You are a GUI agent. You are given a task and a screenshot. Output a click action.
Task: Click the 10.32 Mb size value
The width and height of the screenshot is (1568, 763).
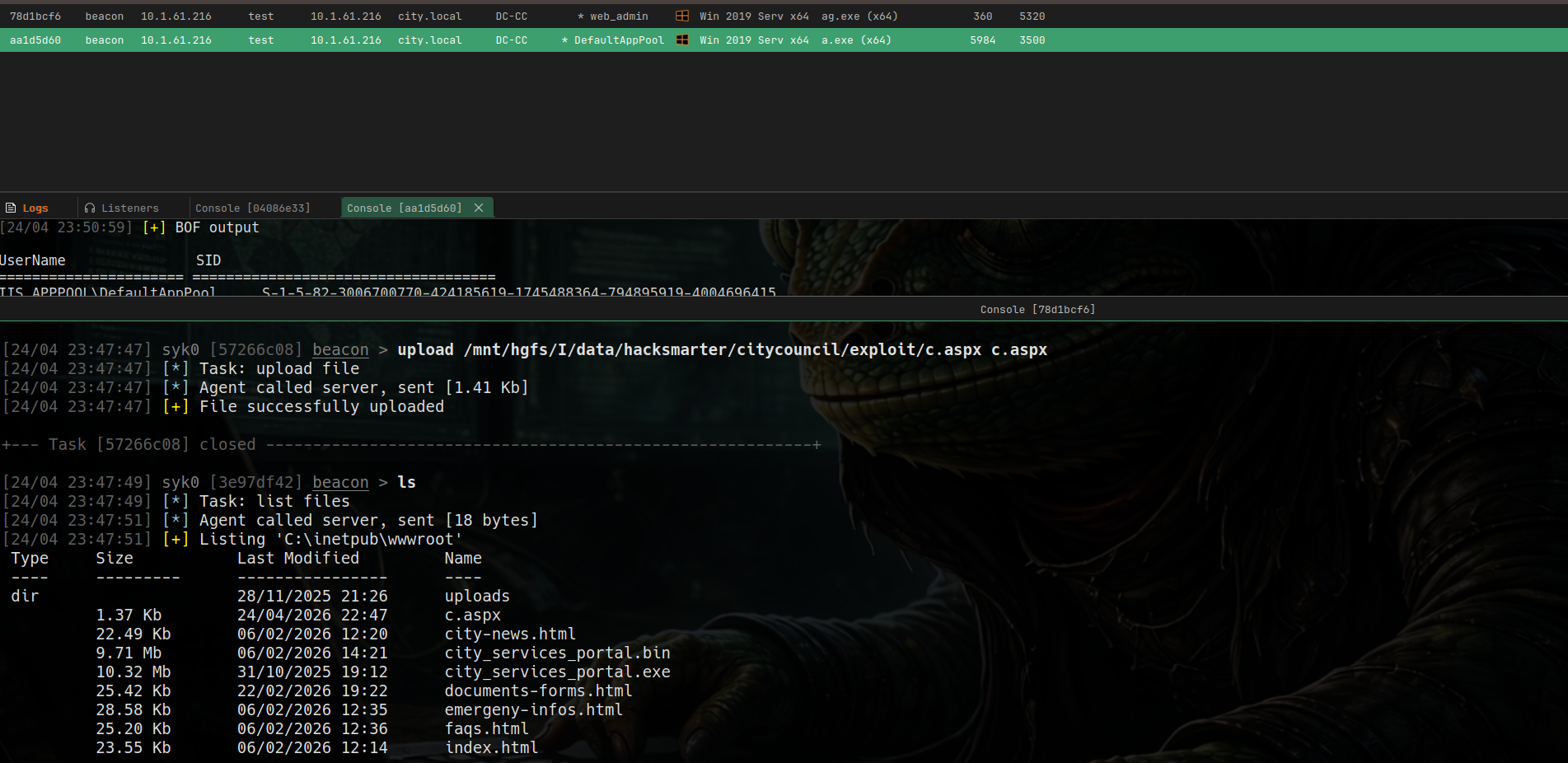(133, 672)
